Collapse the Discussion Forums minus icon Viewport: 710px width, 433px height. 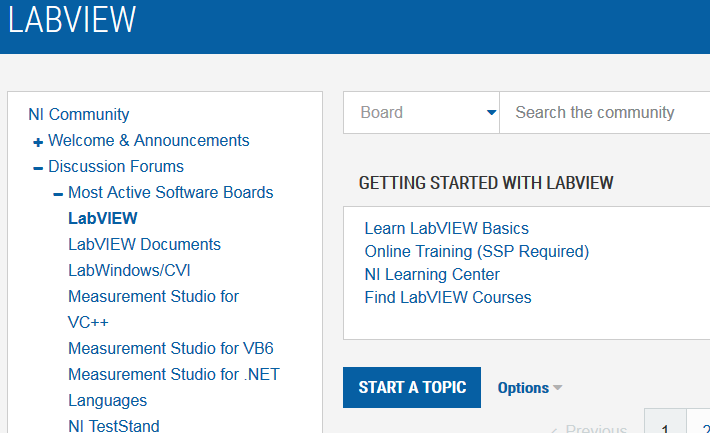38,168
